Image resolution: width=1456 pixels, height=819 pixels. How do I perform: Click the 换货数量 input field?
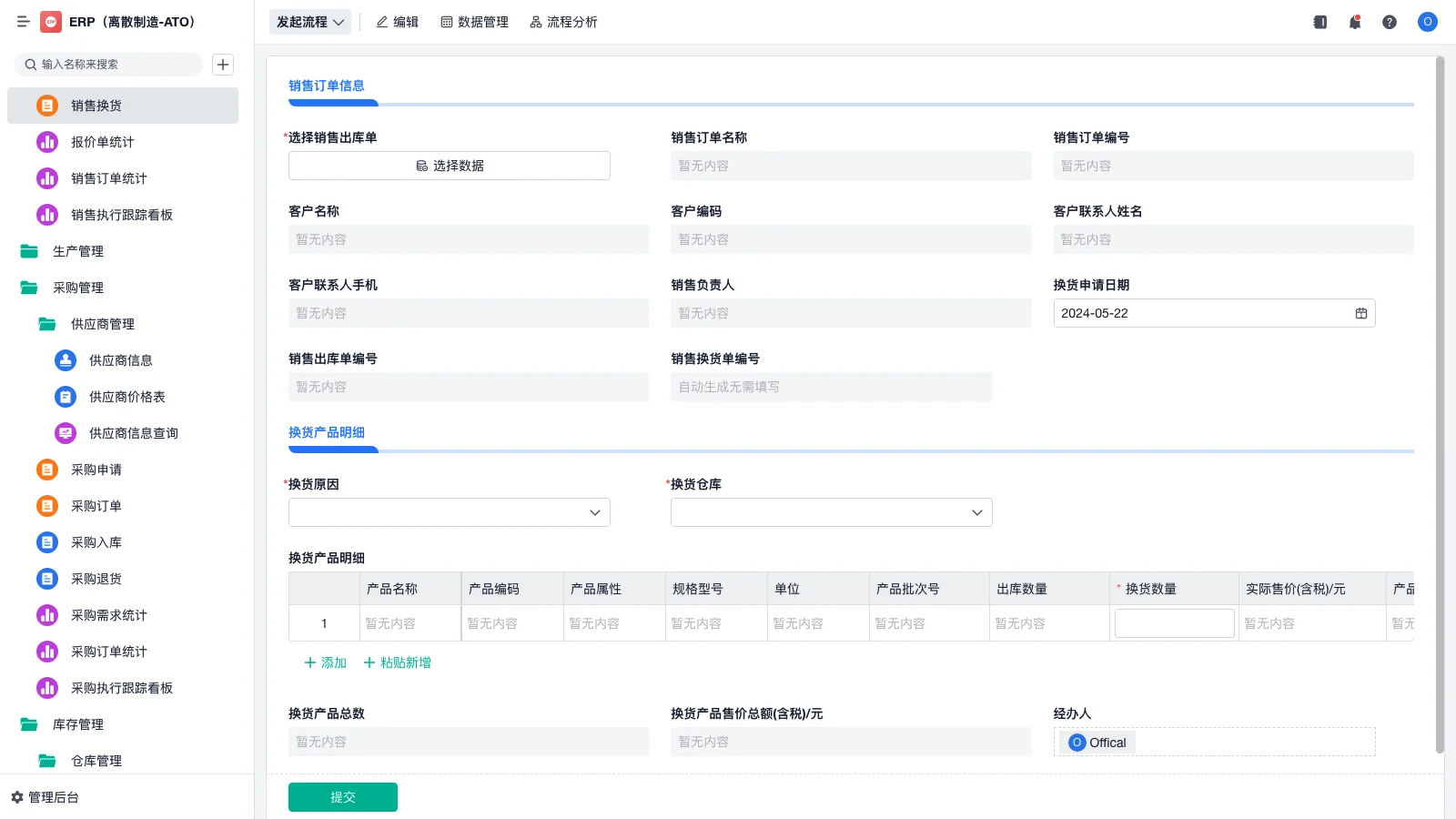(x=1174, y=622)
